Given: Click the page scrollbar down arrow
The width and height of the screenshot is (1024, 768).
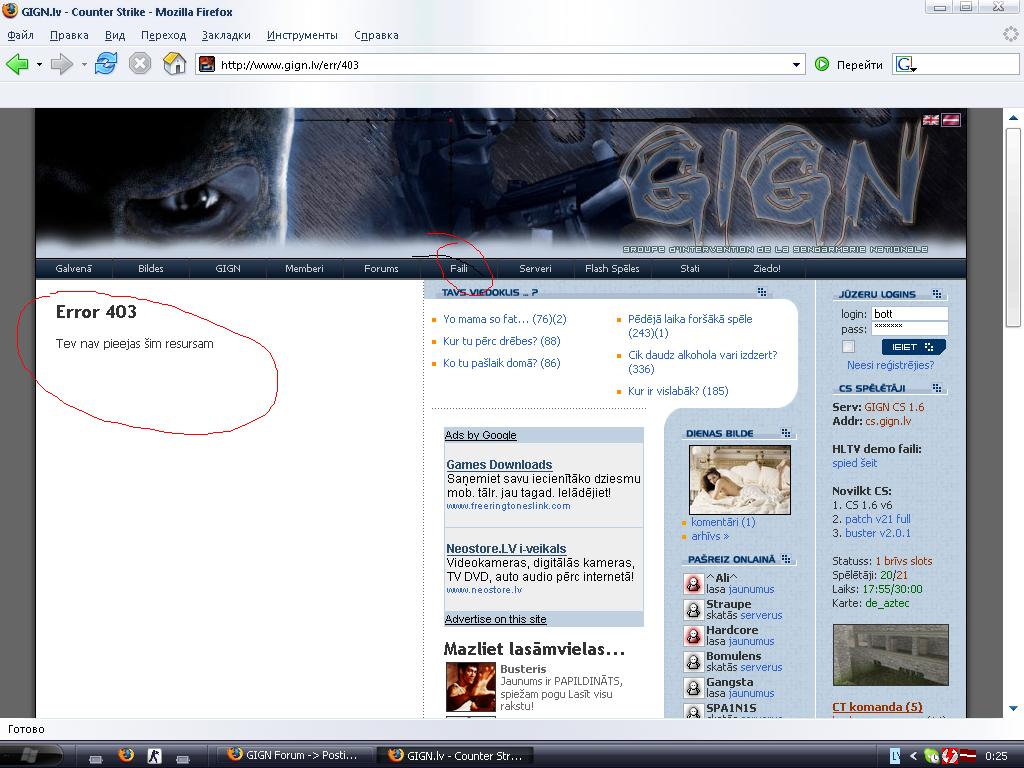Looking at the screenshot, I should [x=1013, y=708].
